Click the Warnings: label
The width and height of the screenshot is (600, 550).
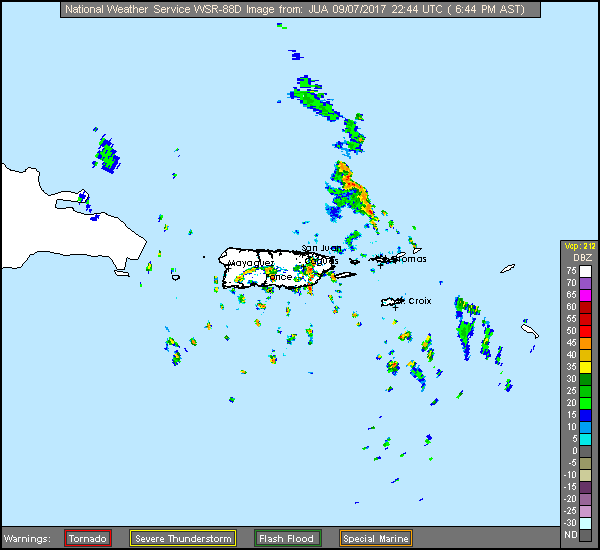27,539
